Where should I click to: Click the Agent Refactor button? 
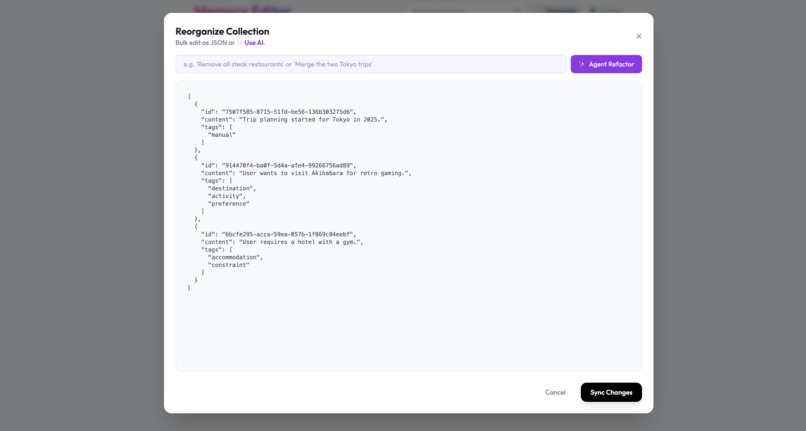click(x=606, y=64)
